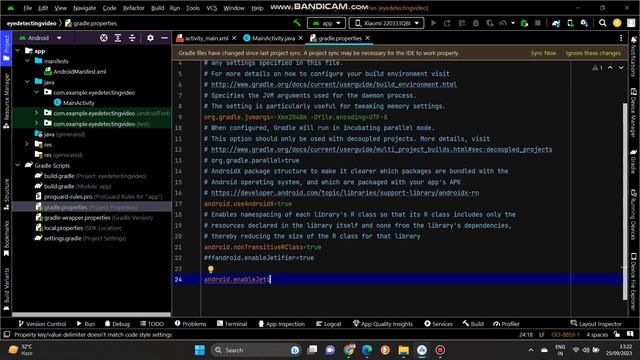The image size is (640, 360).
Task: Open the VCS menu
Action: click(211, 8)
